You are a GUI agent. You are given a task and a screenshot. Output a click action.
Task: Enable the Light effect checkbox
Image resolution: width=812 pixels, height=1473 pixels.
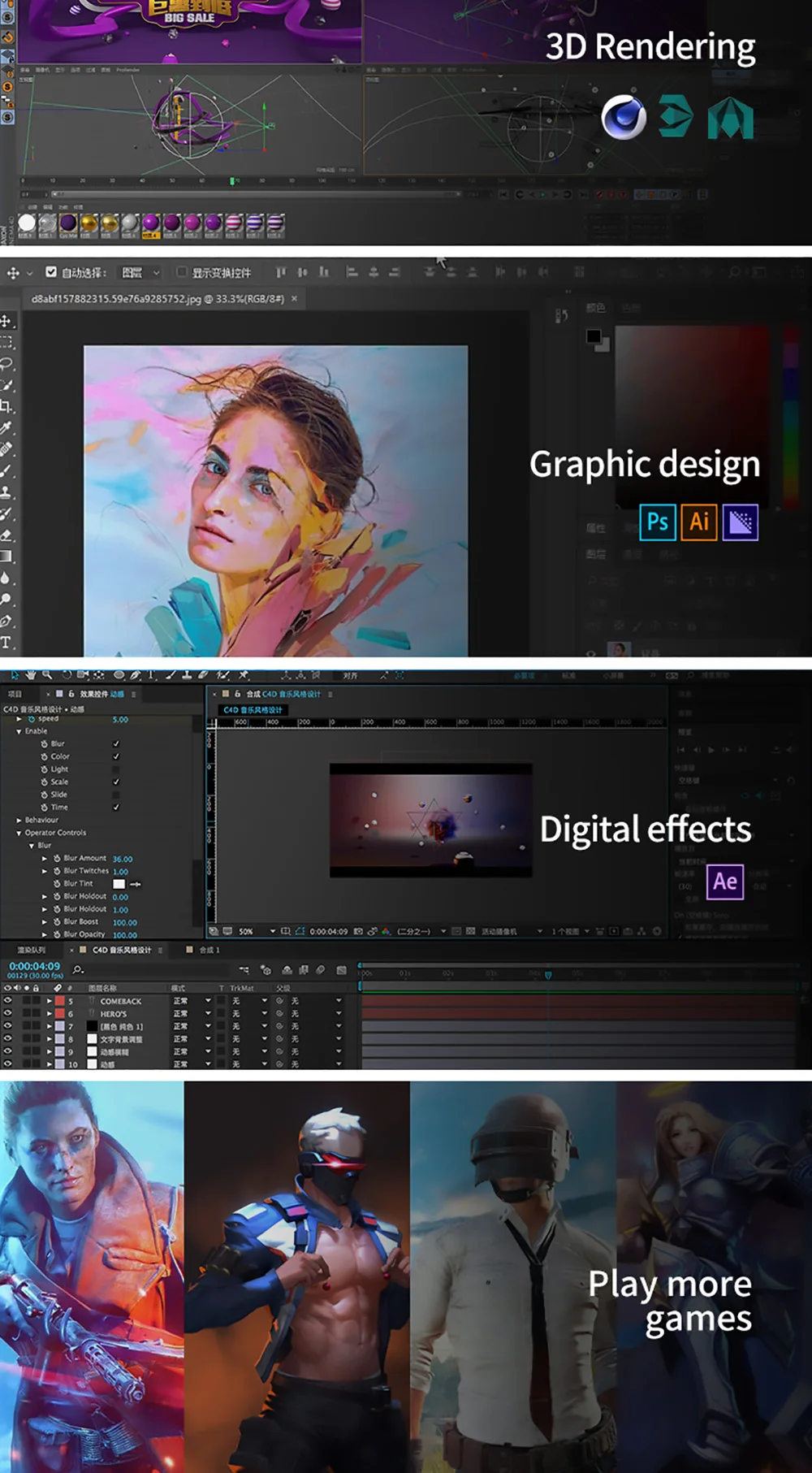(116, 769)
